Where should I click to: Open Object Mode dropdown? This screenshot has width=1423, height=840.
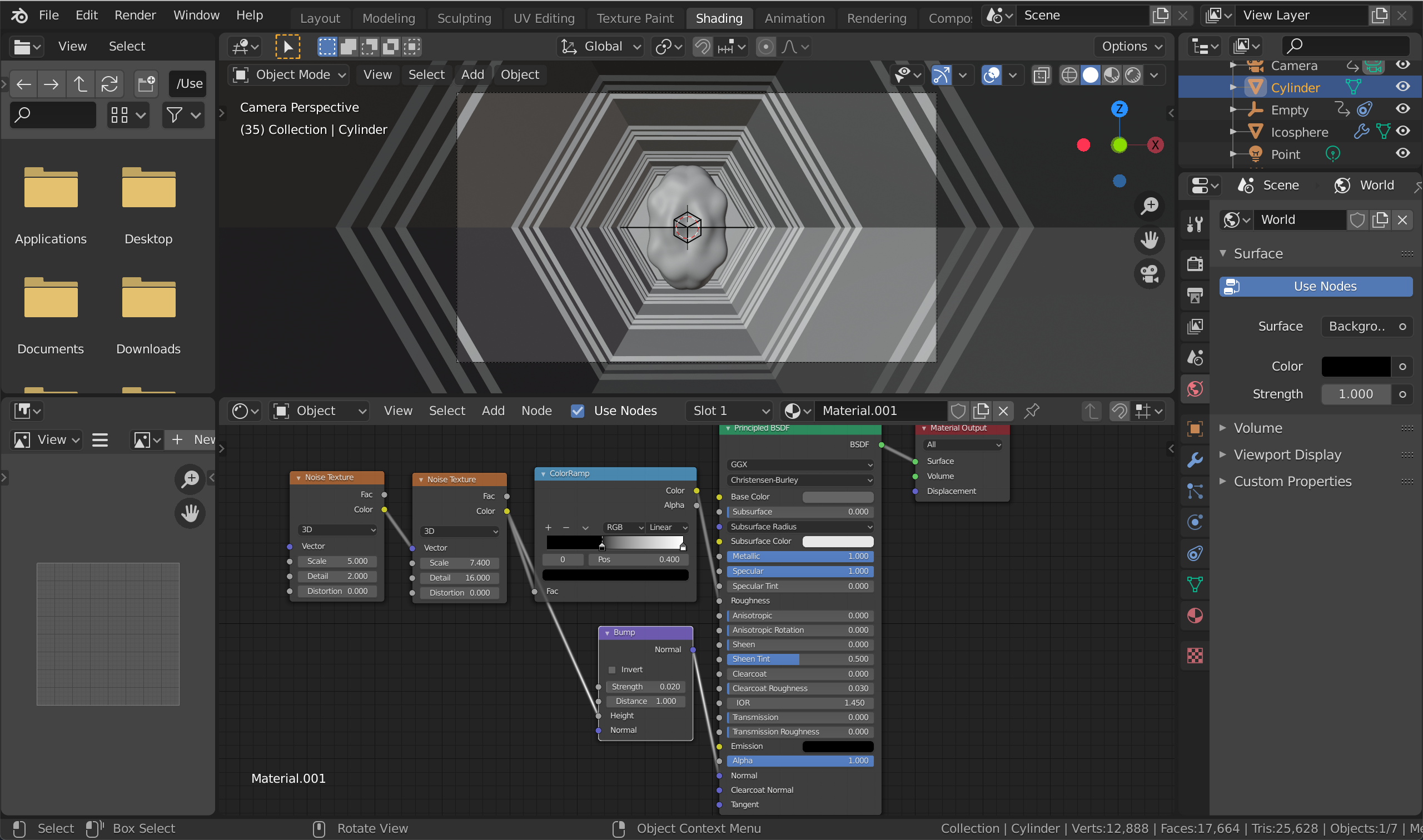pyautogui.click(x=289, y=74)
